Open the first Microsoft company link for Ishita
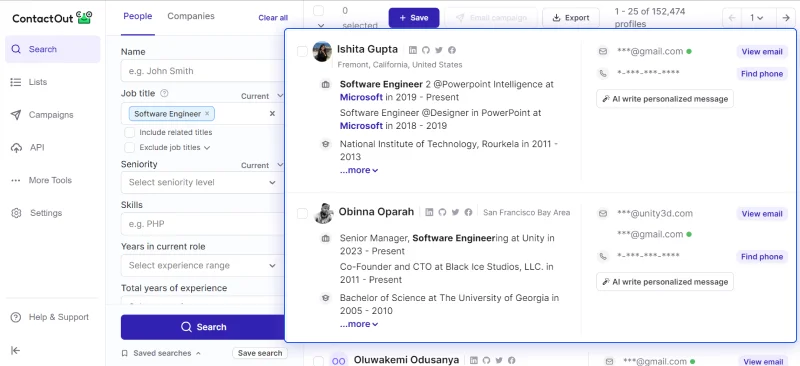 tap(361, 97)
